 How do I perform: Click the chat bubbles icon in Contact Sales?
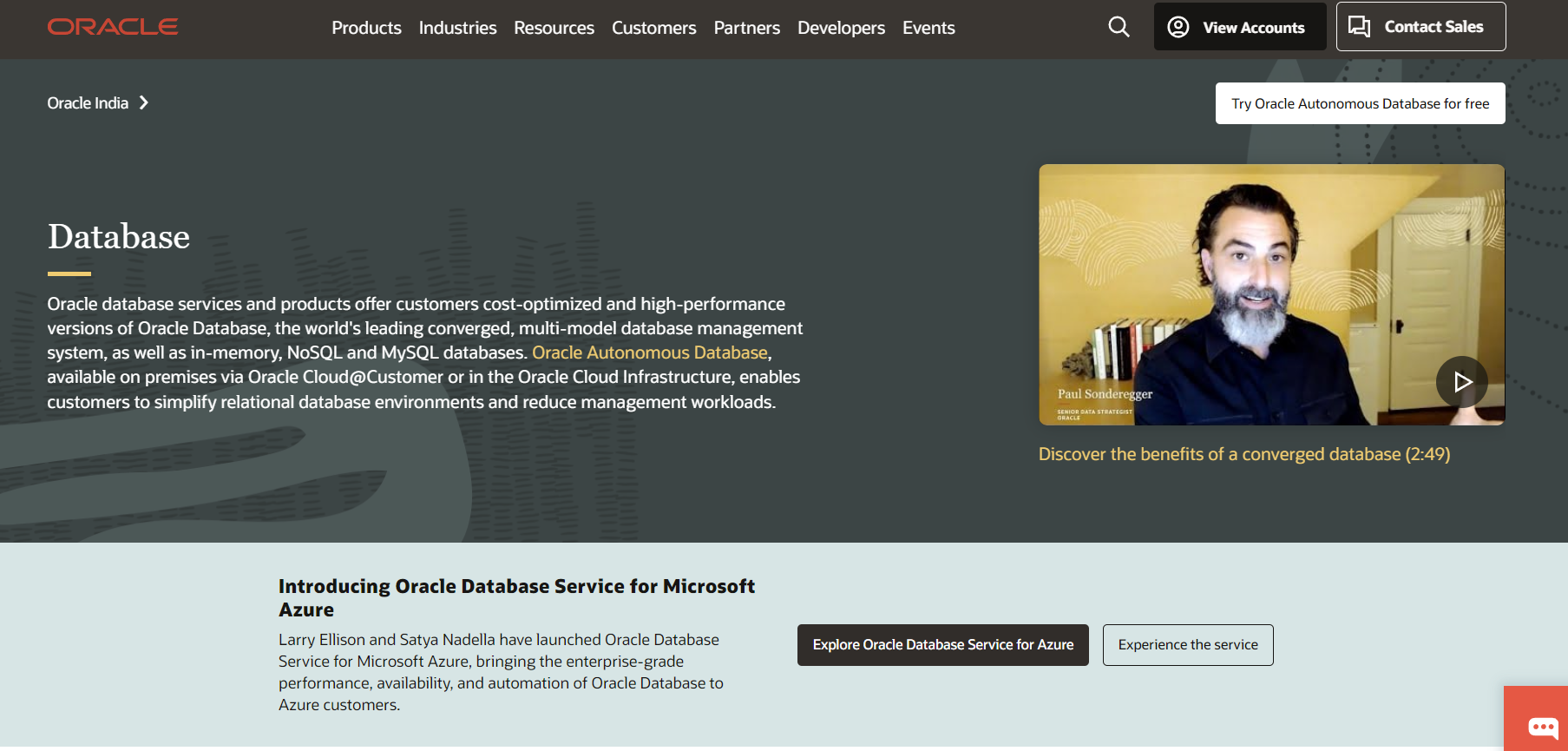click(1359, 27)
